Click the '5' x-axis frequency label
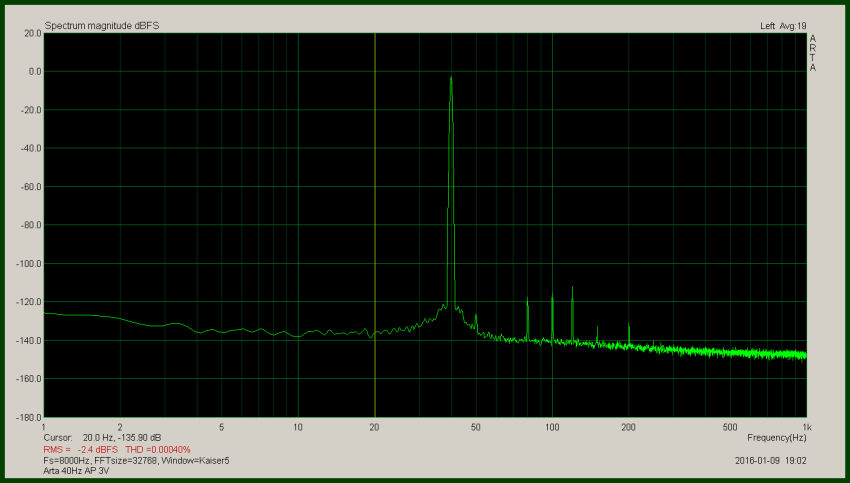 [x=221, y=427]
